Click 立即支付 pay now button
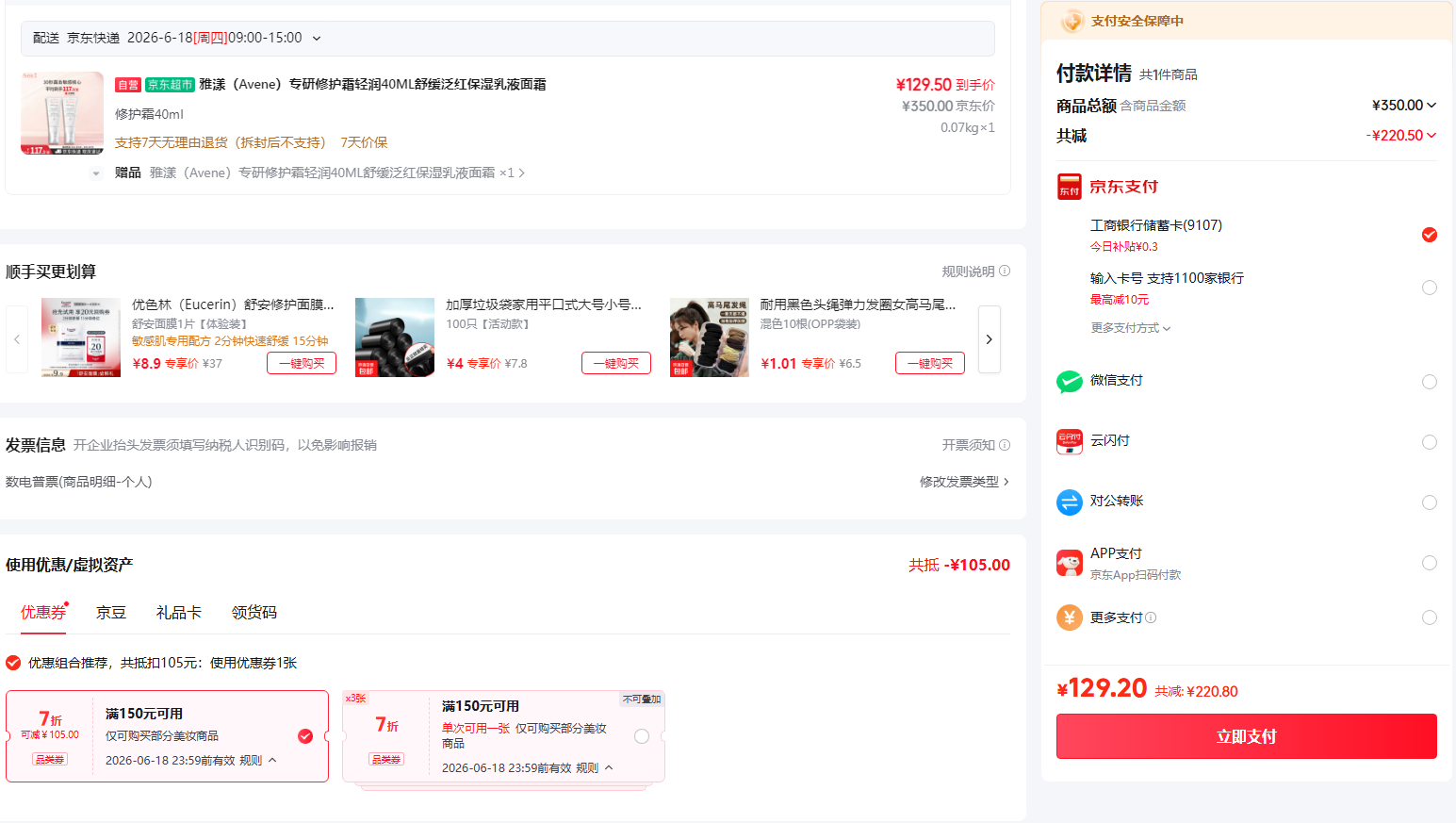The height and width of the screenshot is (823, 1456). [1246, 736]
